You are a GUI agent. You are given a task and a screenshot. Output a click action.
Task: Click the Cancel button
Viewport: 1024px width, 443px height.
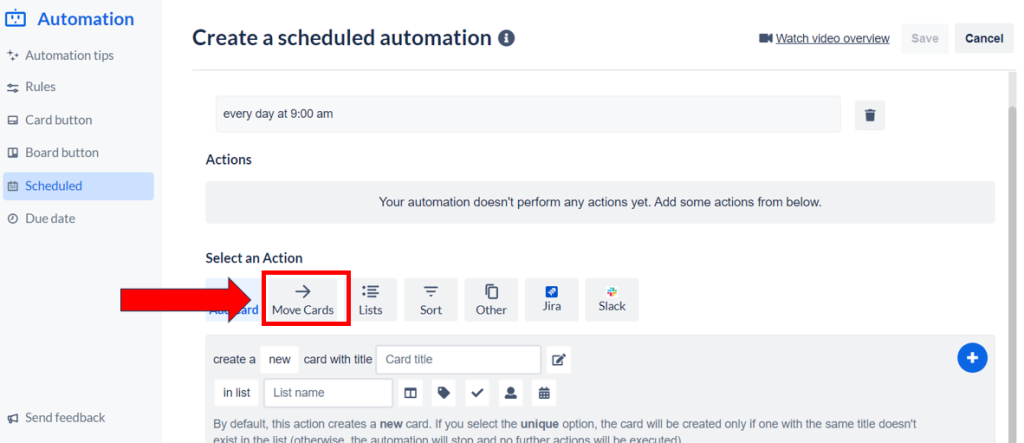tap(983, 38)
